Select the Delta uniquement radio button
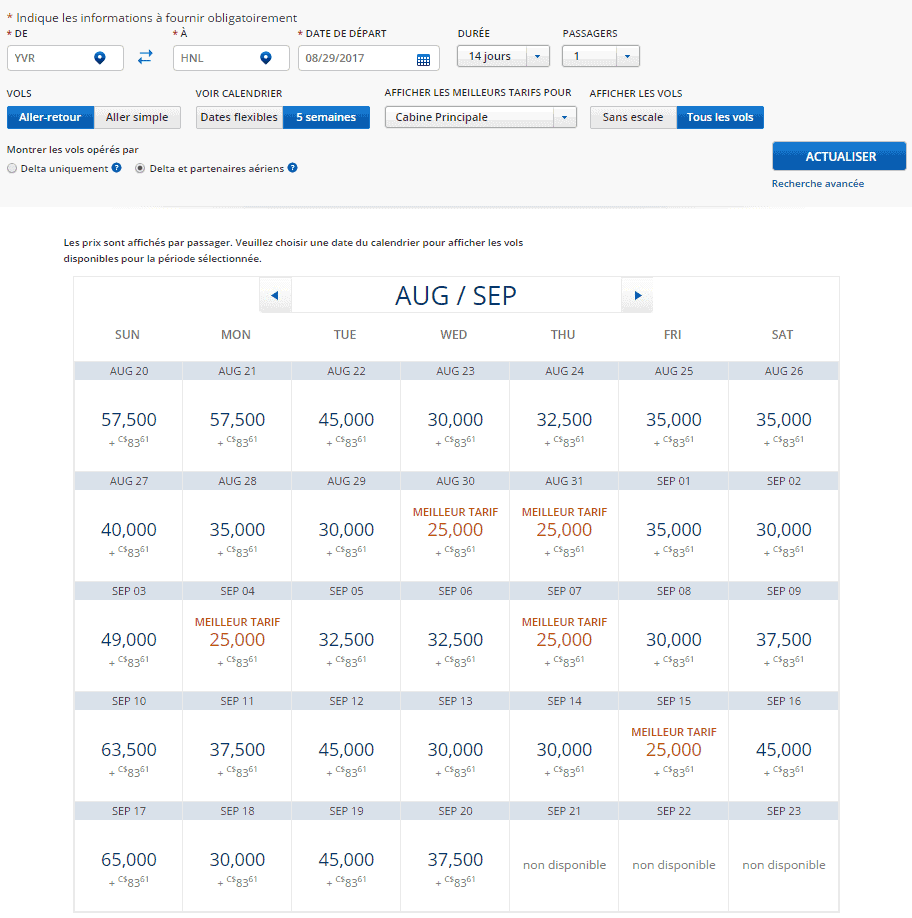The image size is (912, 918). click(x=12, y=169)
